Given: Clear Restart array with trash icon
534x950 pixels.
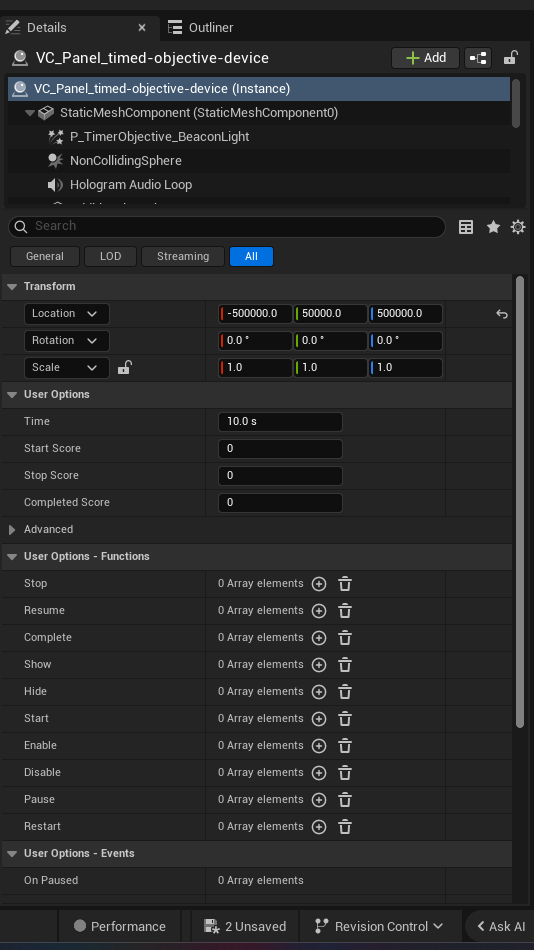Looking at the screenshot, I should click(345, 827).
